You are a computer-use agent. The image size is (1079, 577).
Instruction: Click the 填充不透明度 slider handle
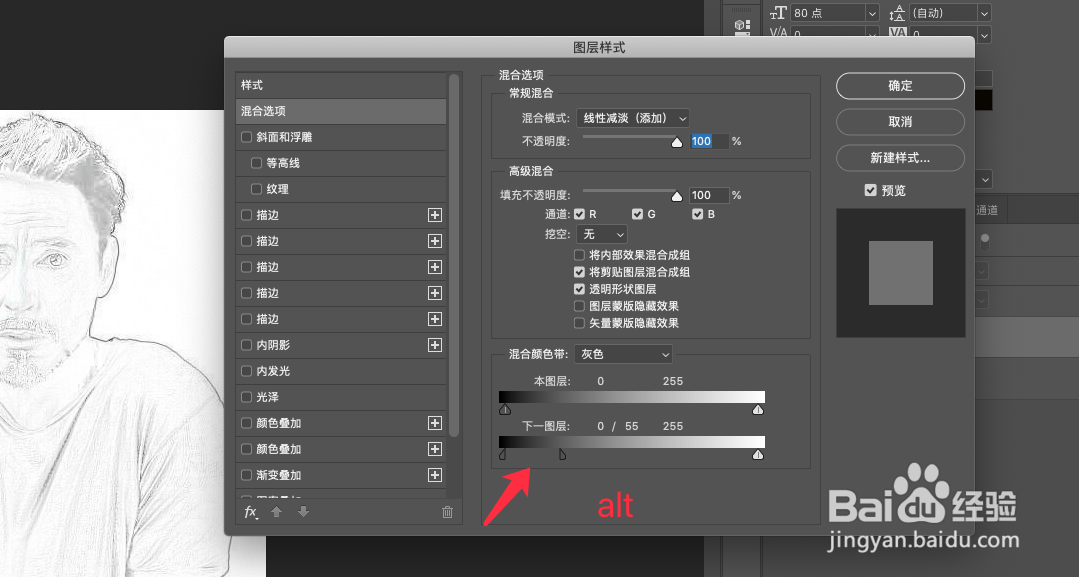676,196
